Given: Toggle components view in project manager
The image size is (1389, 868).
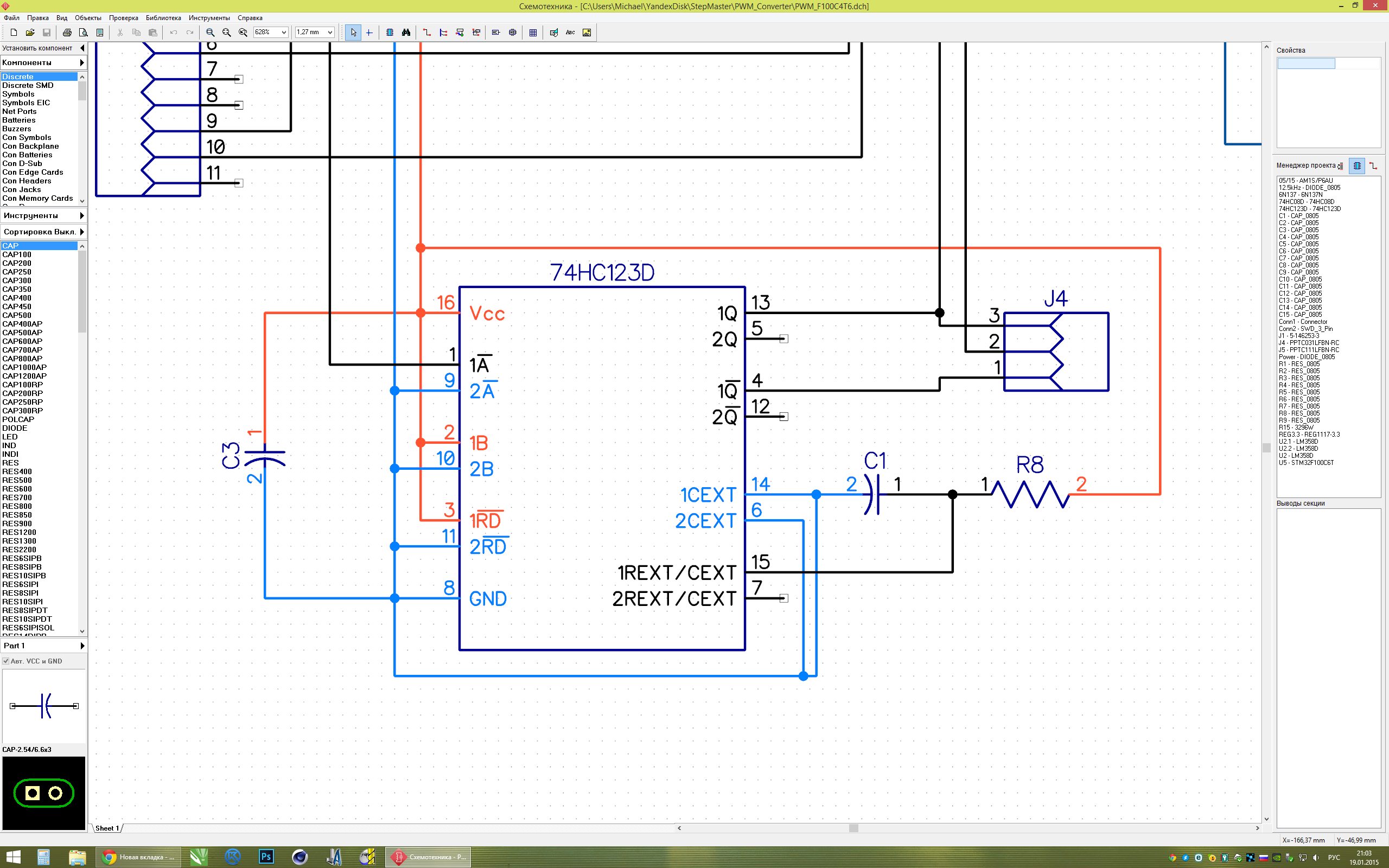Looking at the screenshot, I should (x=1357, y=166).
